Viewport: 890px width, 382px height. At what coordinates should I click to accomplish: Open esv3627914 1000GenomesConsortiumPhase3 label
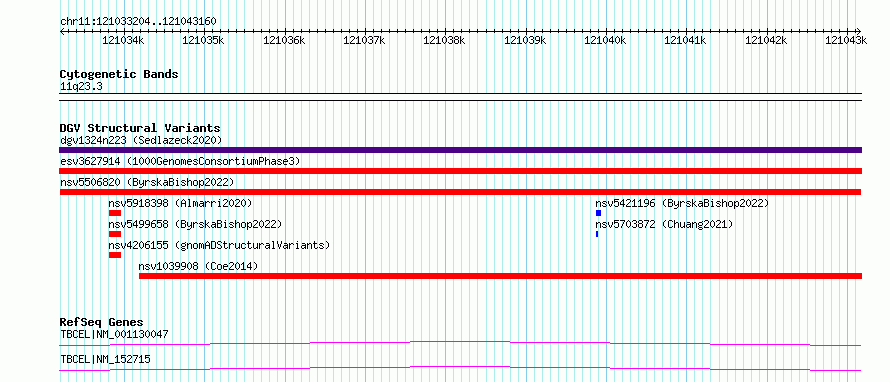pos(180,161)
